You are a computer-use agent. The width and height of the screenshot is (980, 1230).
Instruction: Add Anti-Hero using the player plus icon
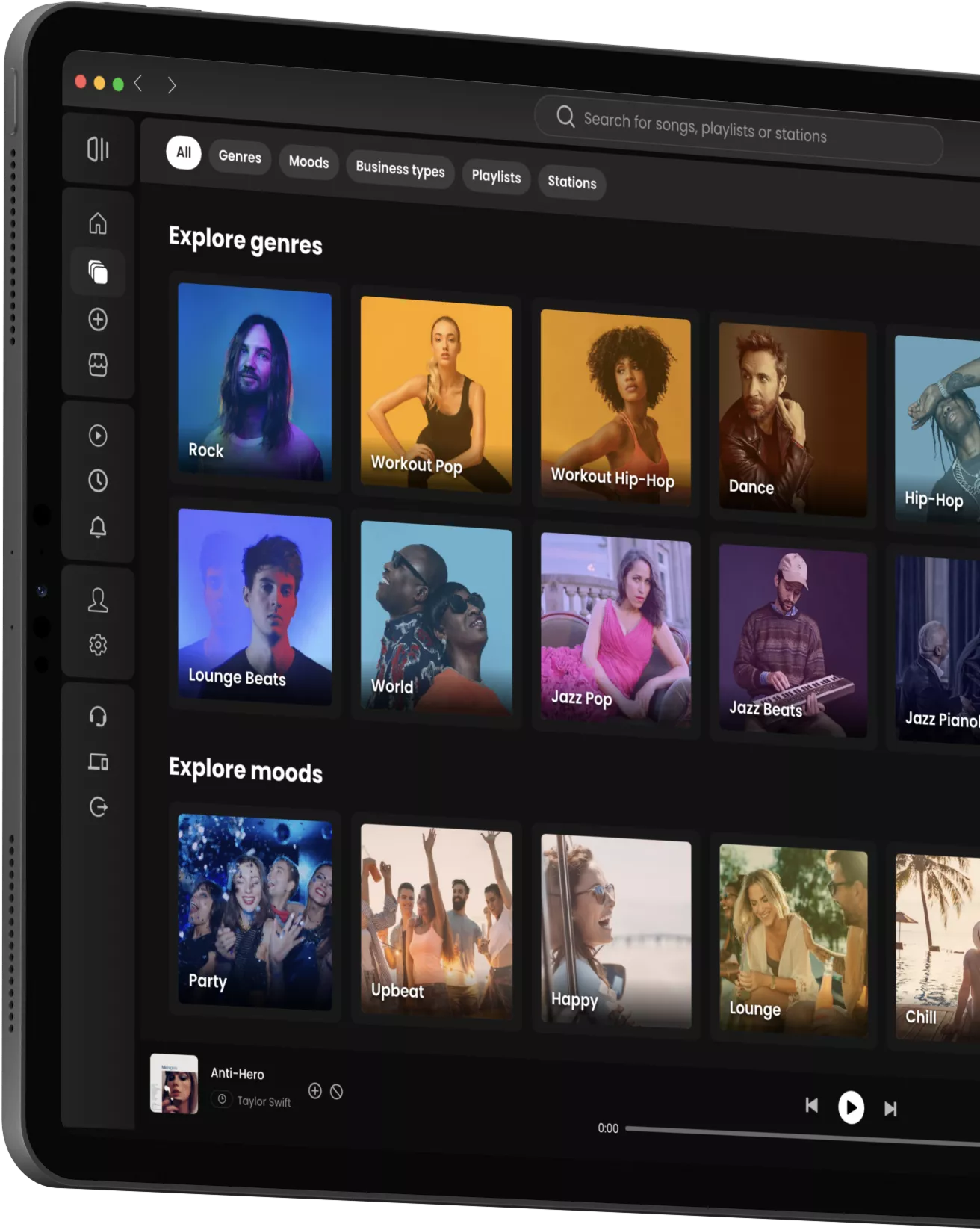[315, 1091]
